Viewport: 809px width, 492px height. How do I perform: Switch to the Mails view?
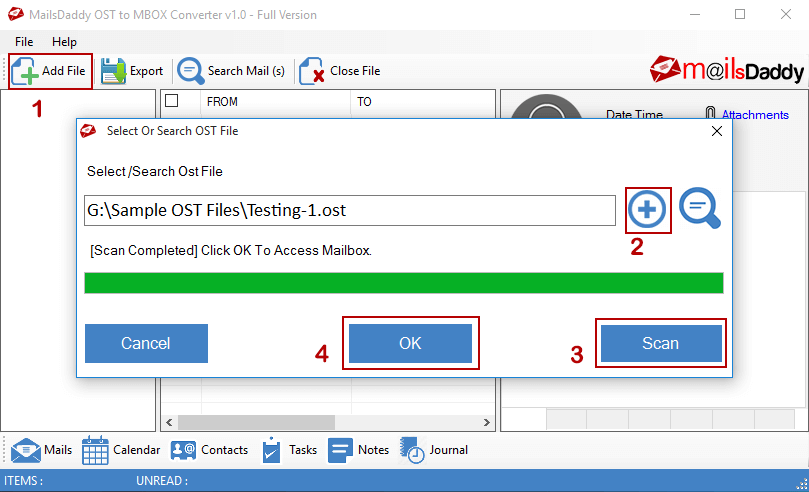point(41,450)
